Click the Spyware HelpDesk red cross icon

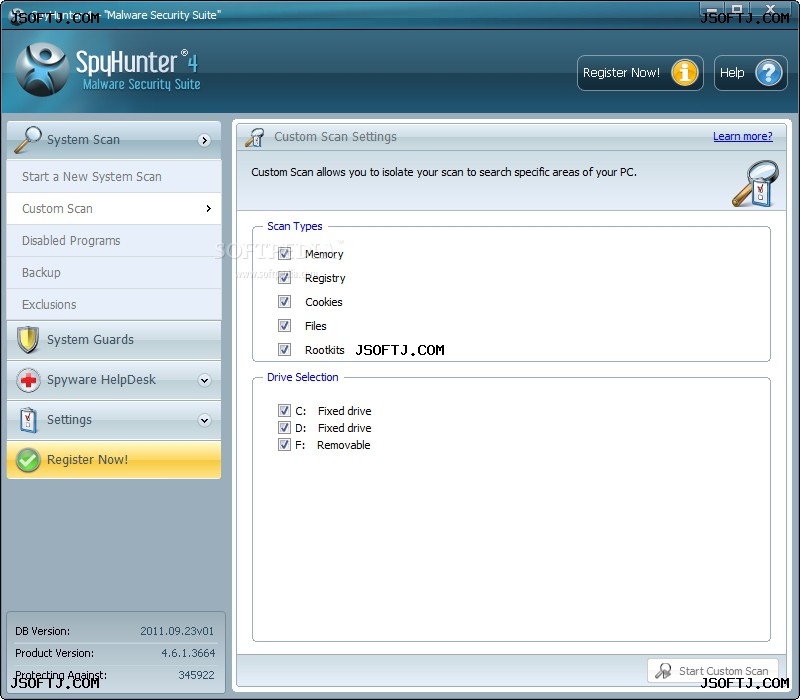(x=28, y=380)
